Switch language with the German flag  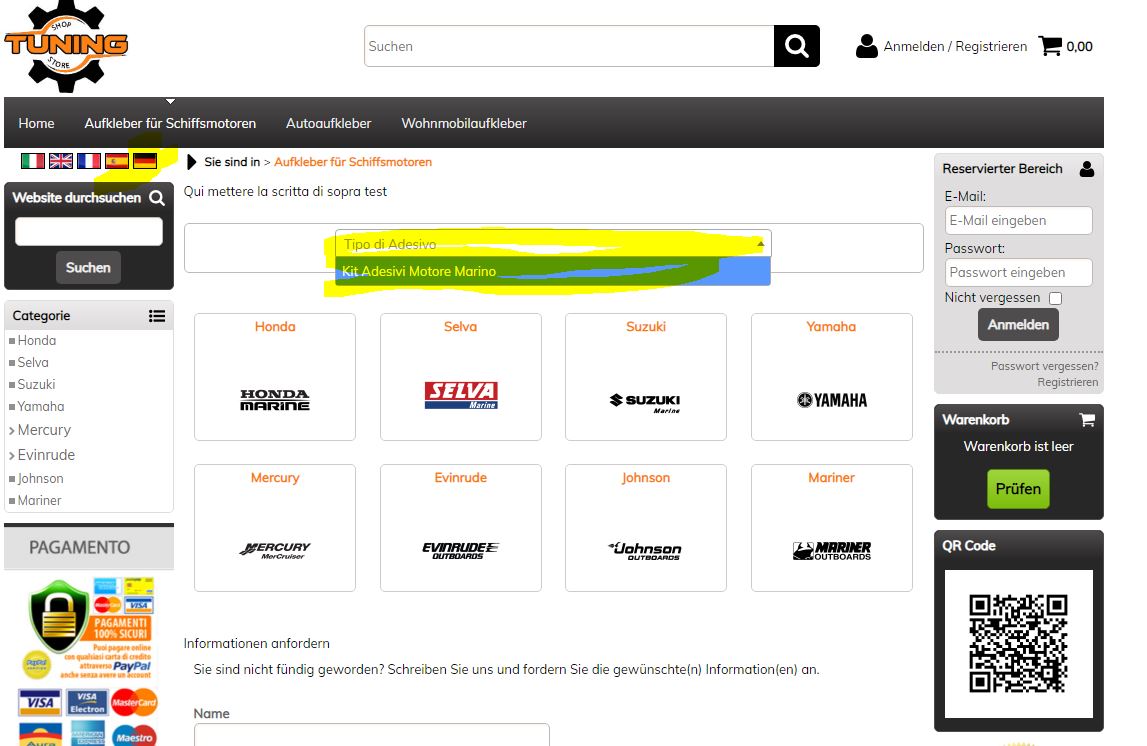145,161
